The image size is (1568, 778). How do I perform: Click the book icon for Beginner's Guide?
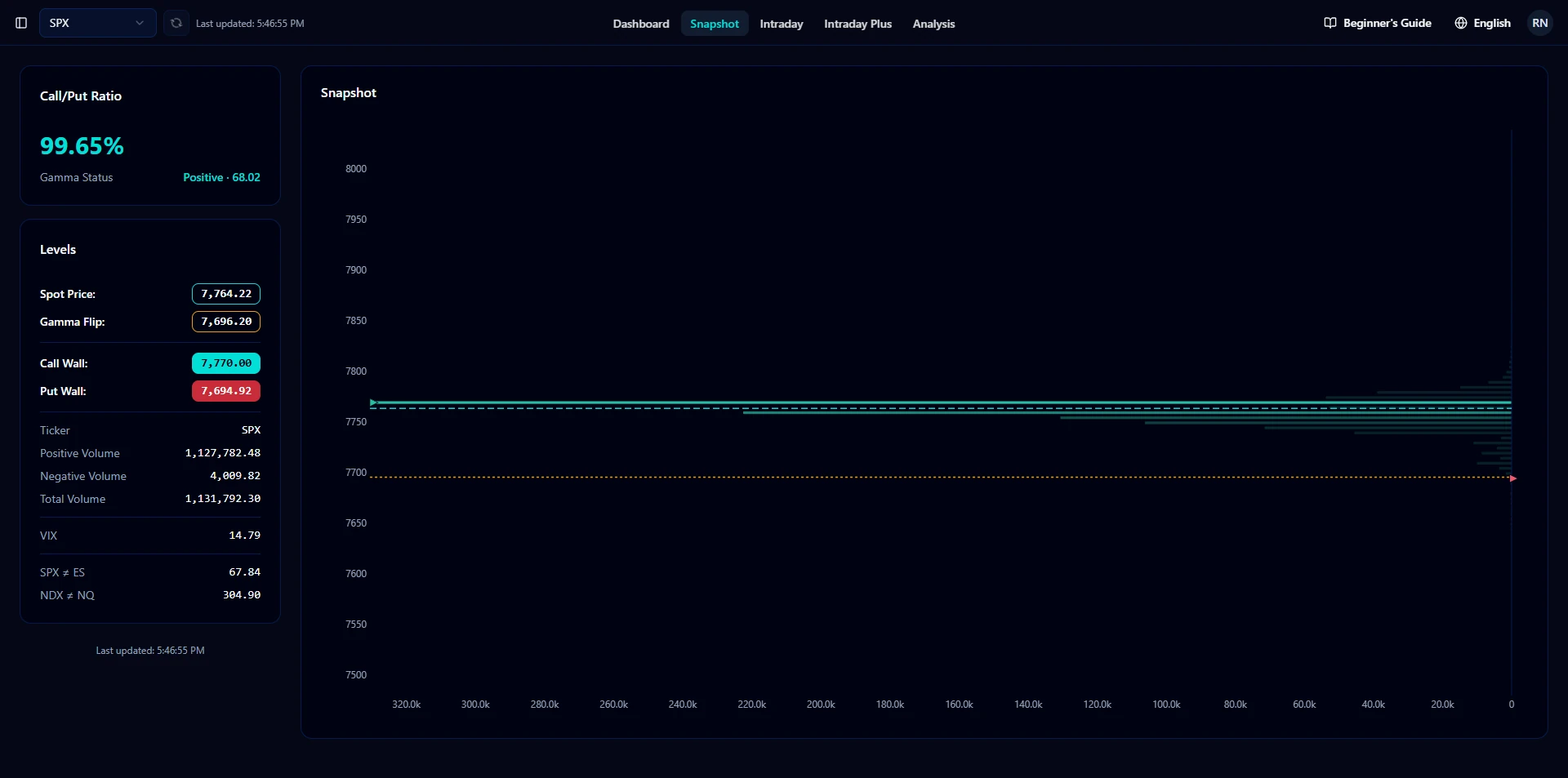(x=1330, y=23)
